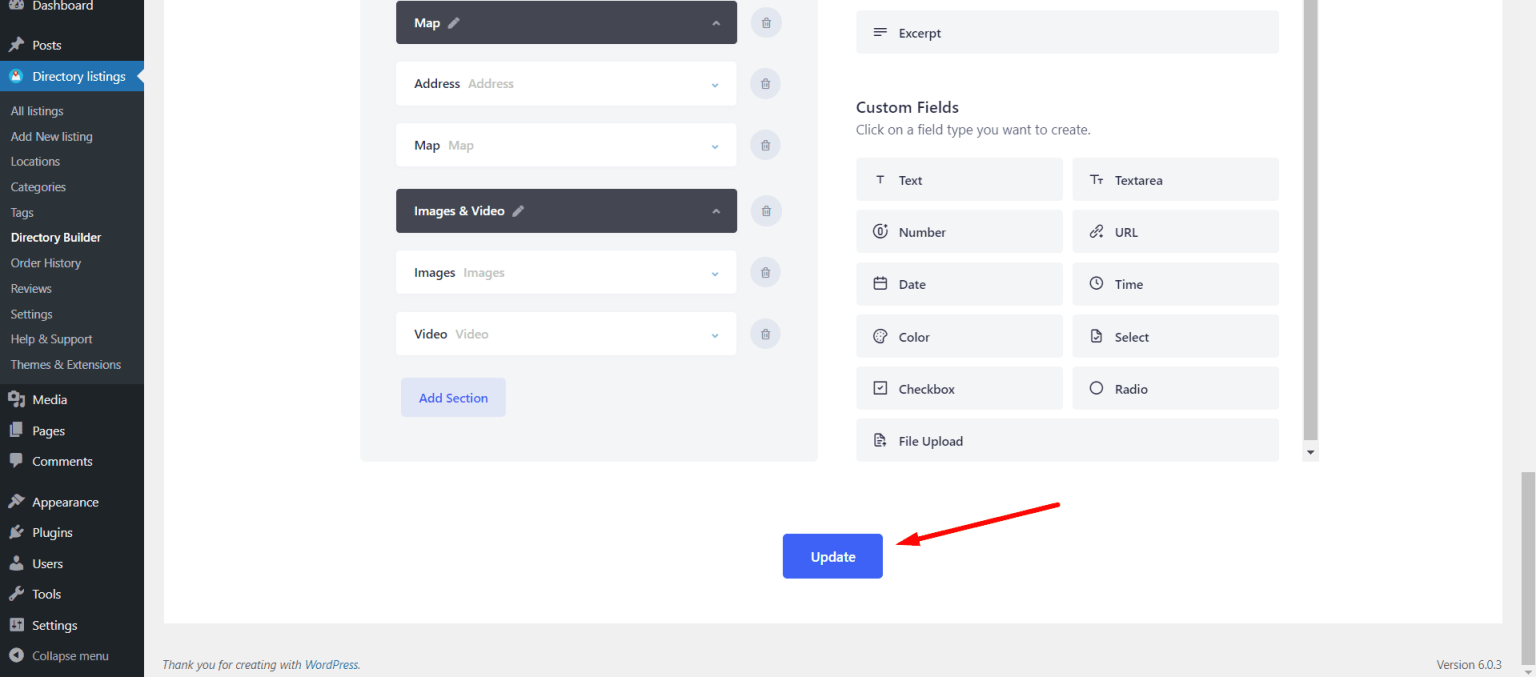Add a File Upload custom field
This screenshot has width=1536, height=677.
coord(1066,440)
